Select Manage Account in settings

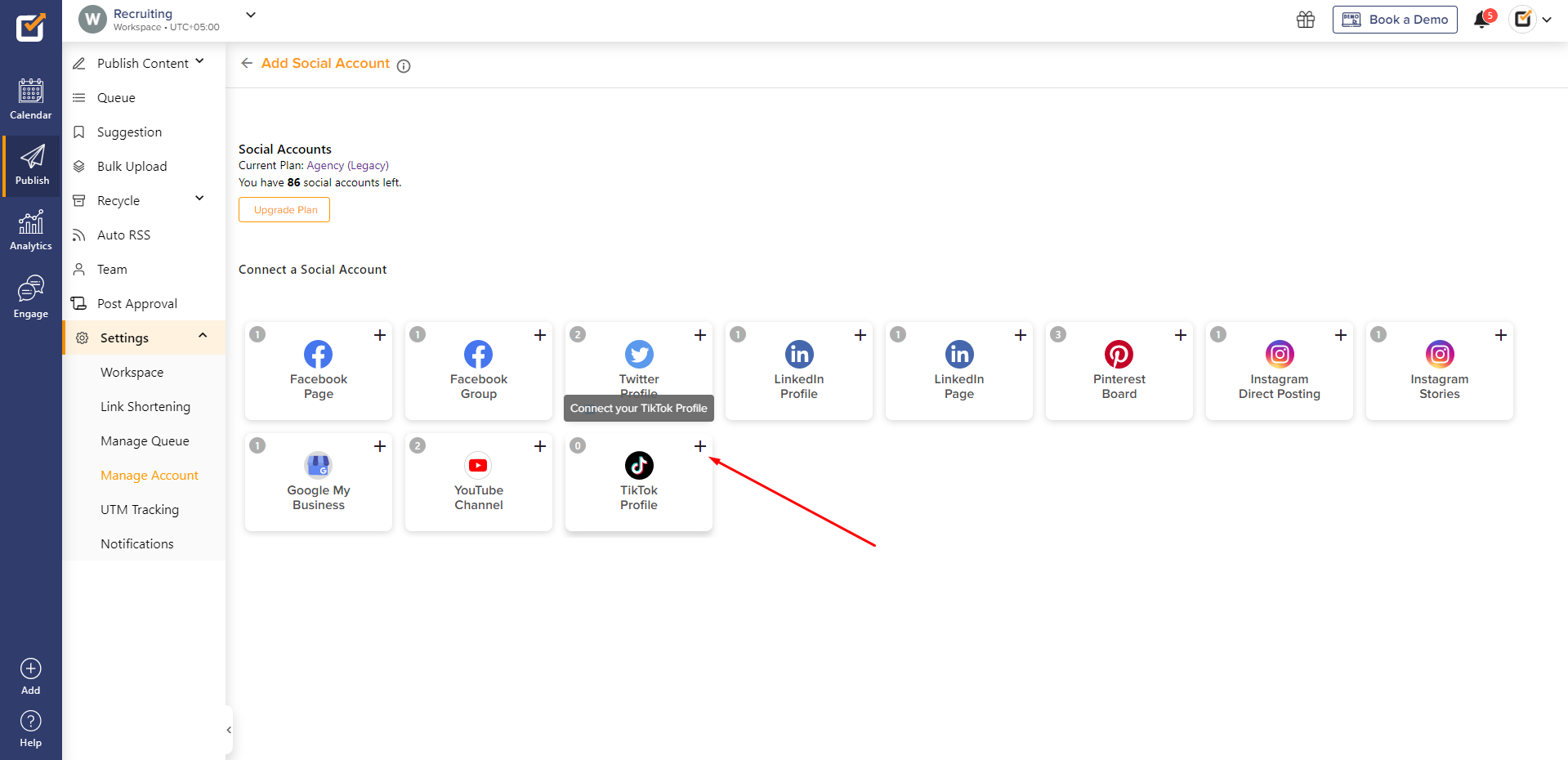tap(150, 476)
